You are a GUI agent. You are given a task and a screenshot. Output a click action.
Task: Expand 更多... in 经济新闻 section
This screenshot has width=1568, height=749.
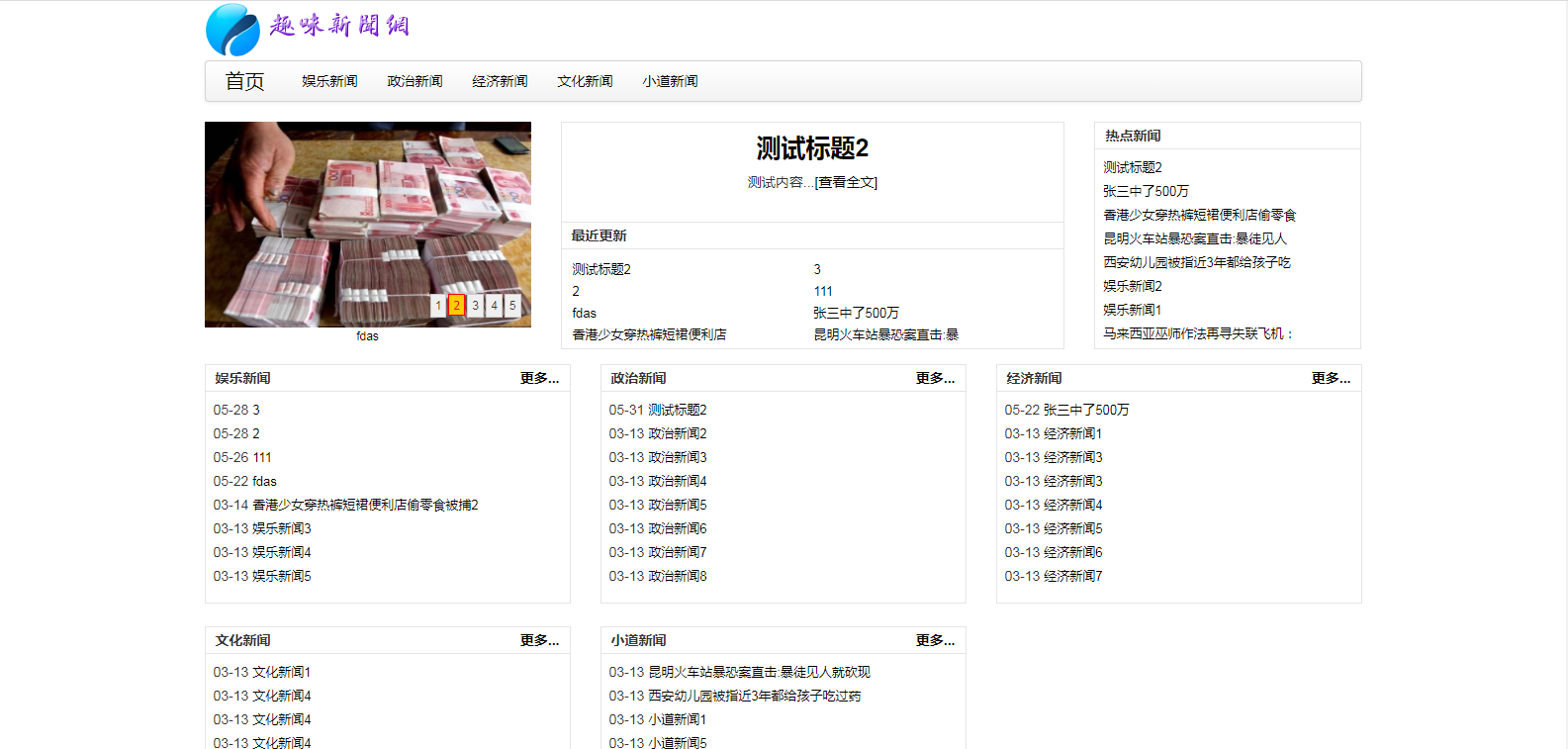1332,378
